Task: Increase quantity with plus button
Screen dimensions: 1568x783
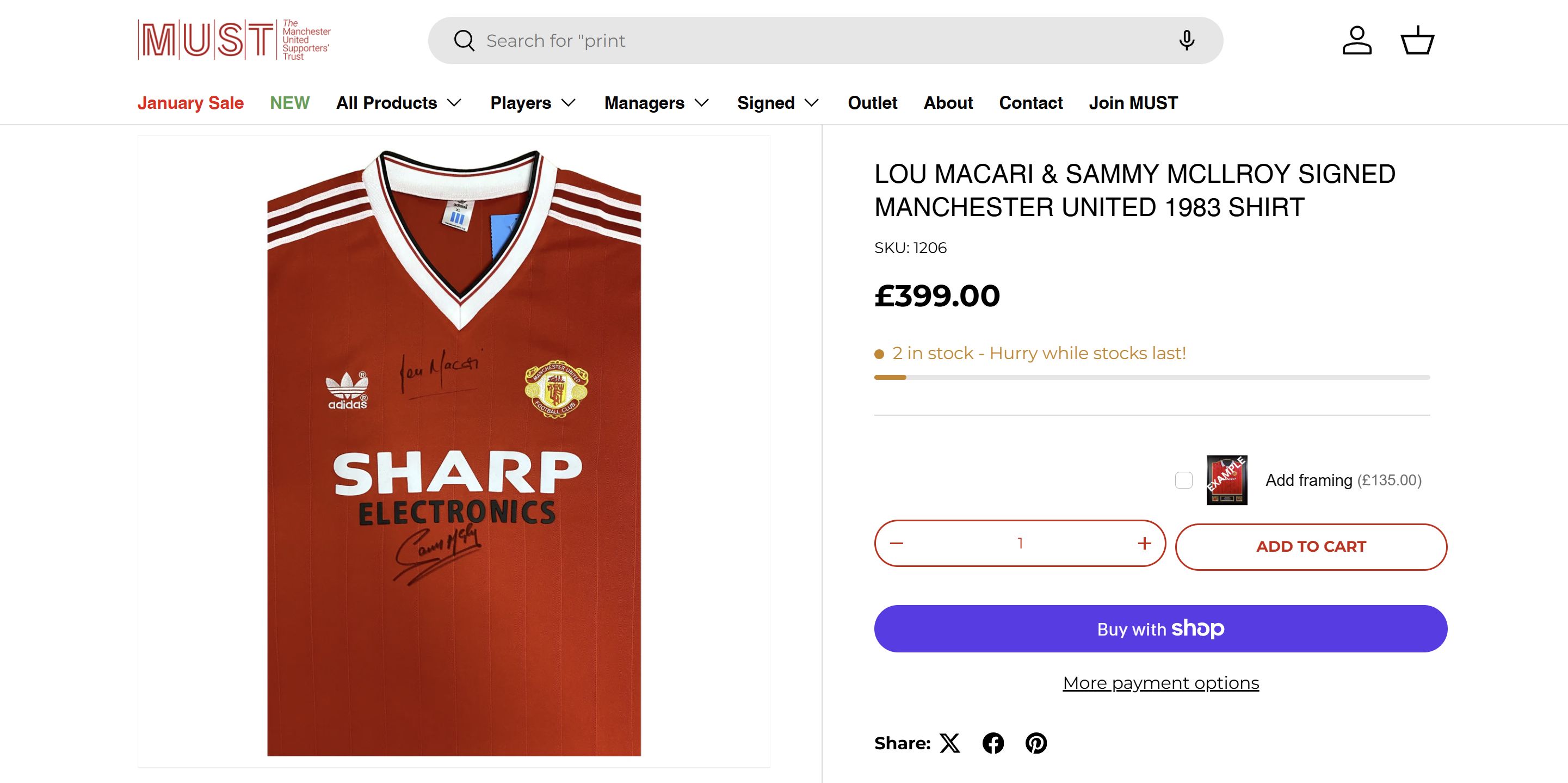Action: 1144,543
